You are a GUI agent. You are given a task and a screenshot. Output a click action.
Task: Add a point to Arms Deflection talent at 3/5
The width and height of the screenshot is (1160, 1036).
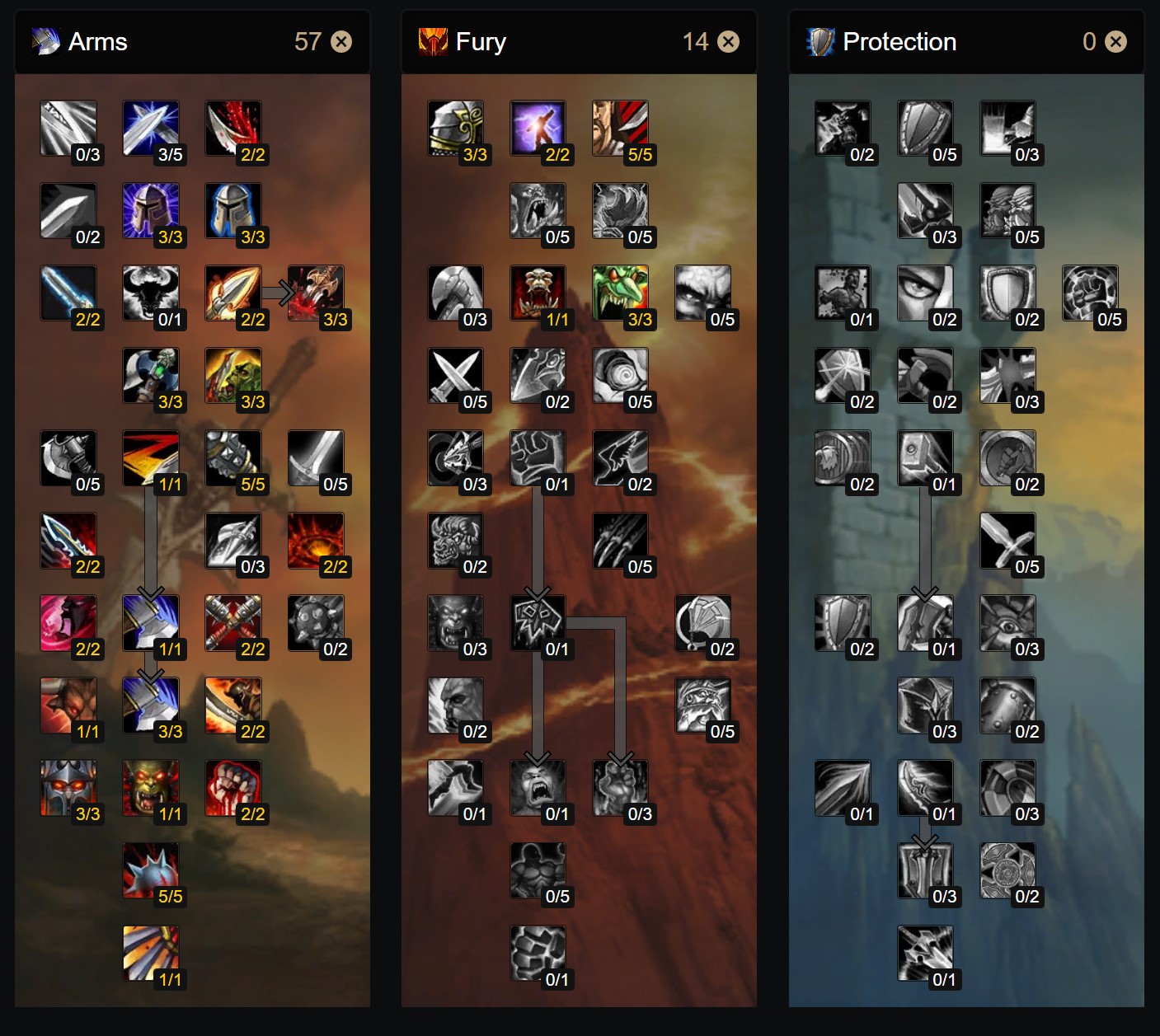click(x=151, y=129)
